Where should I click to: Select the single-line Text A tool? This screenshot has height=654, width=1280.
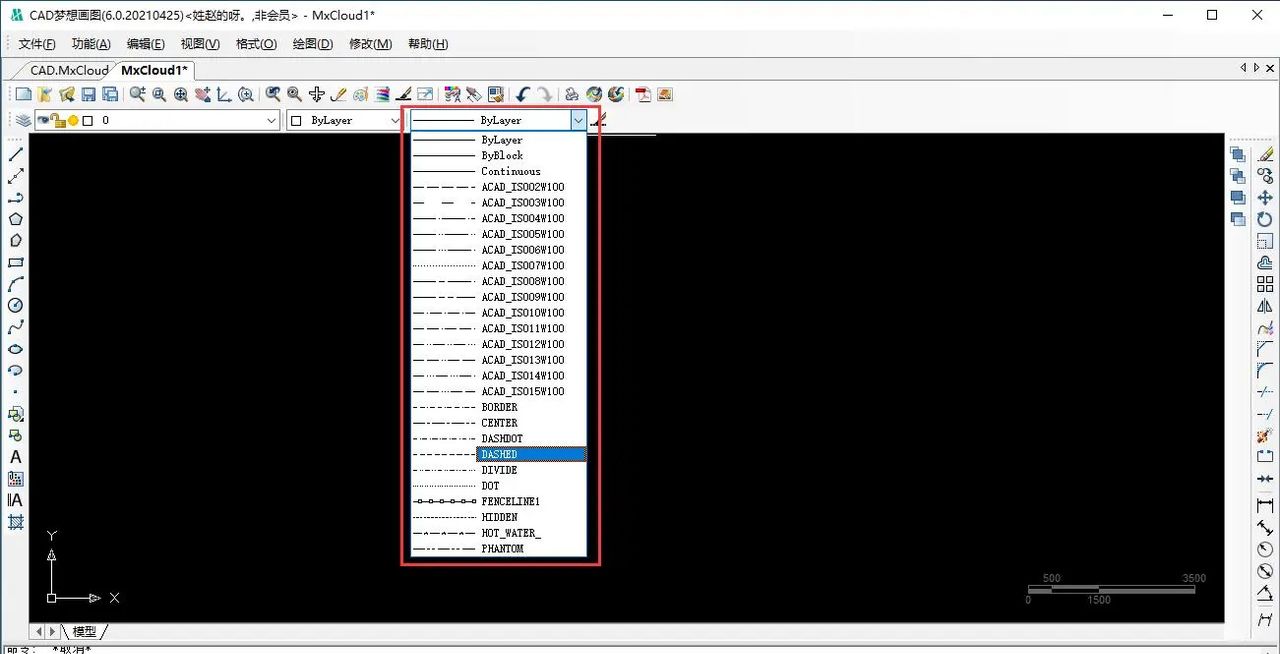15,457
